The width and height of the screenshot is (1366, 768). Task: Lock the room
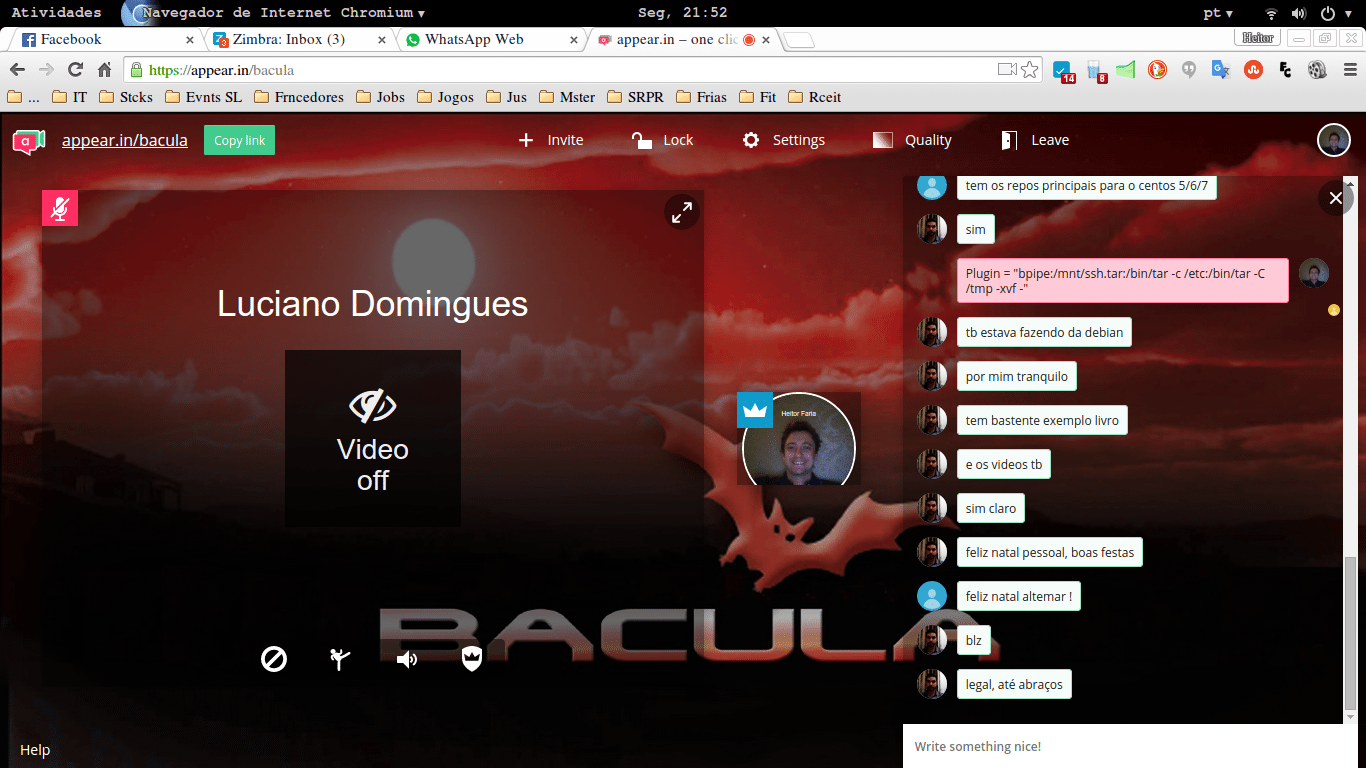[662, 141]
